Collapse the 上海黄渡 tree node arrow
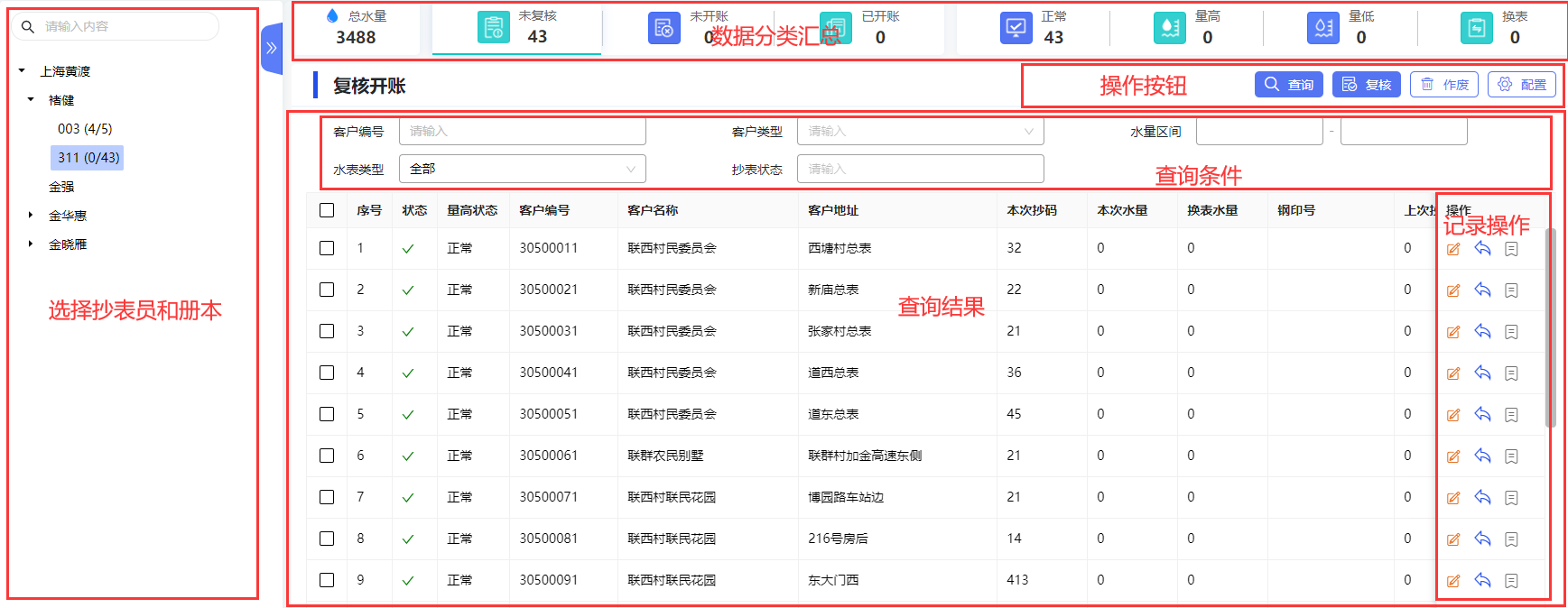Screen dimensions: 1568x608 pos(22,70)
